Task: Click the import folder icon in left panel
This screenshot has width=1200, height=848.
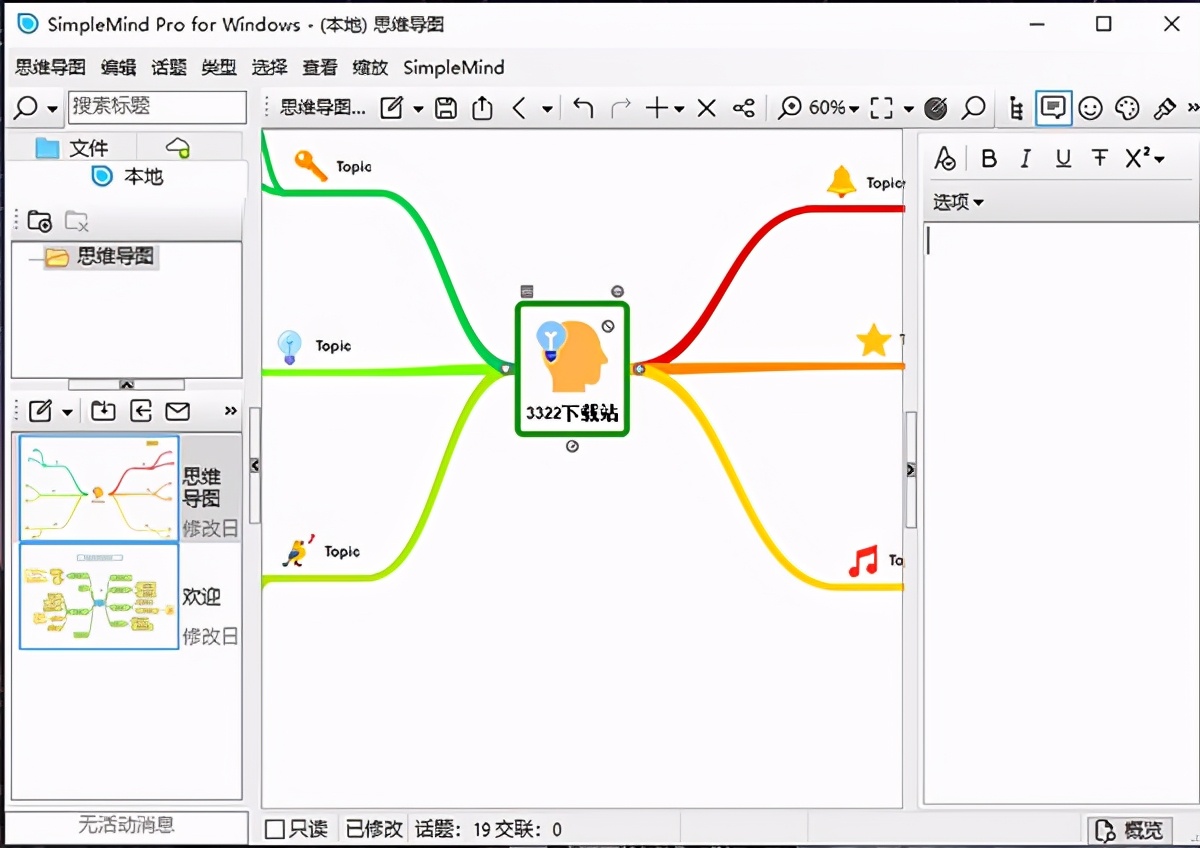Action: 102,410
